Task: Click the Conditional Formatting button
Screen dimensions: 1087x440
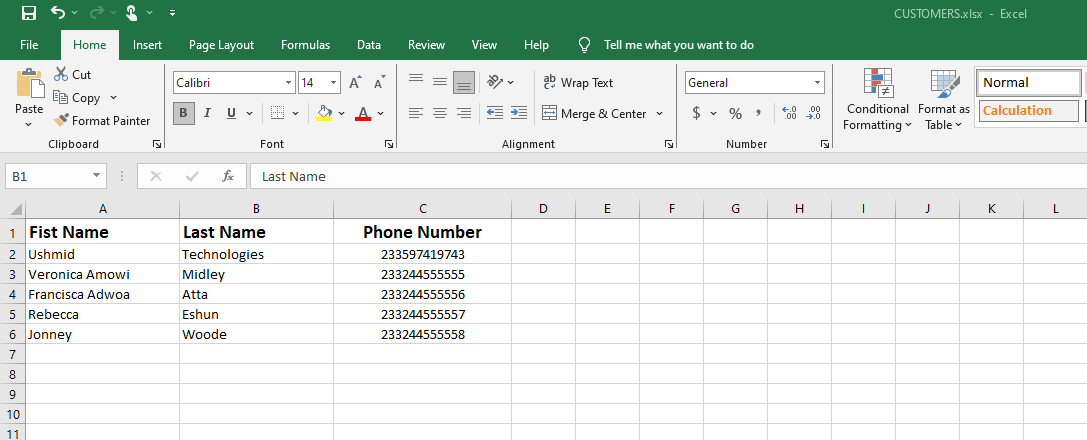Action: click(x=877, y=101)
